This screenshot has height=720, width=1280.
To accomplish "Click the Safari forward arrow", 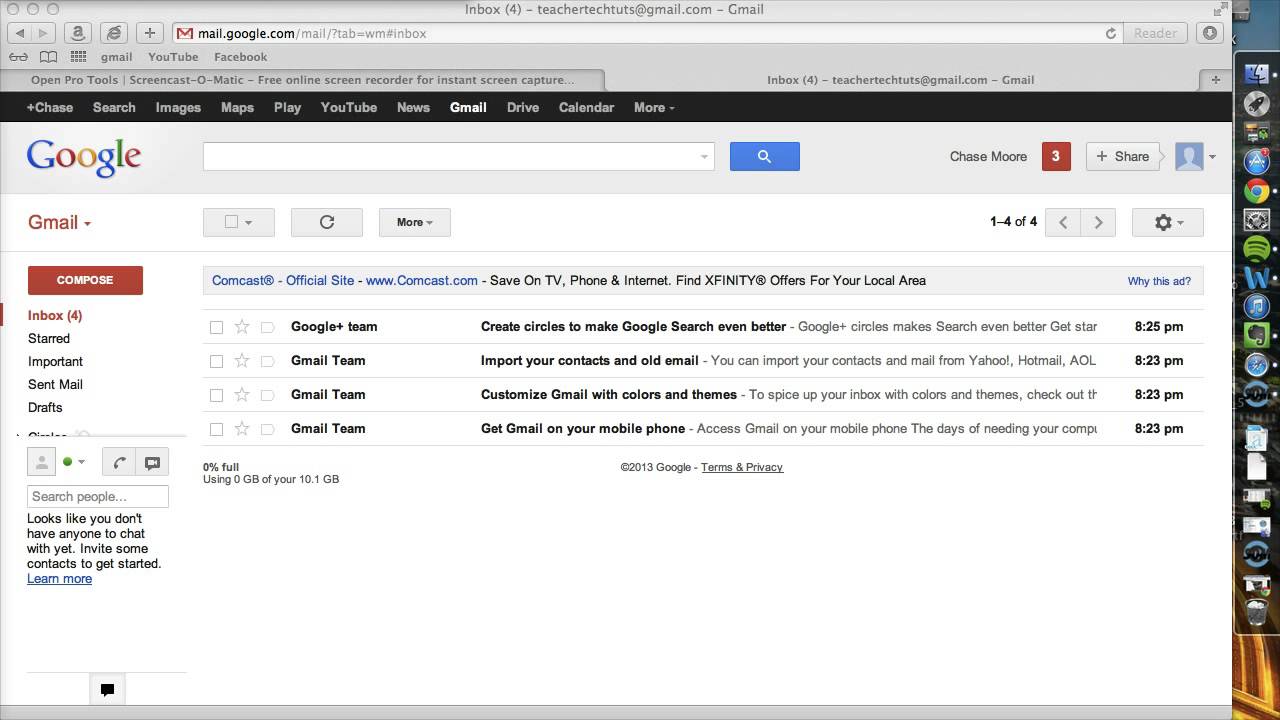I will [44, 33].
